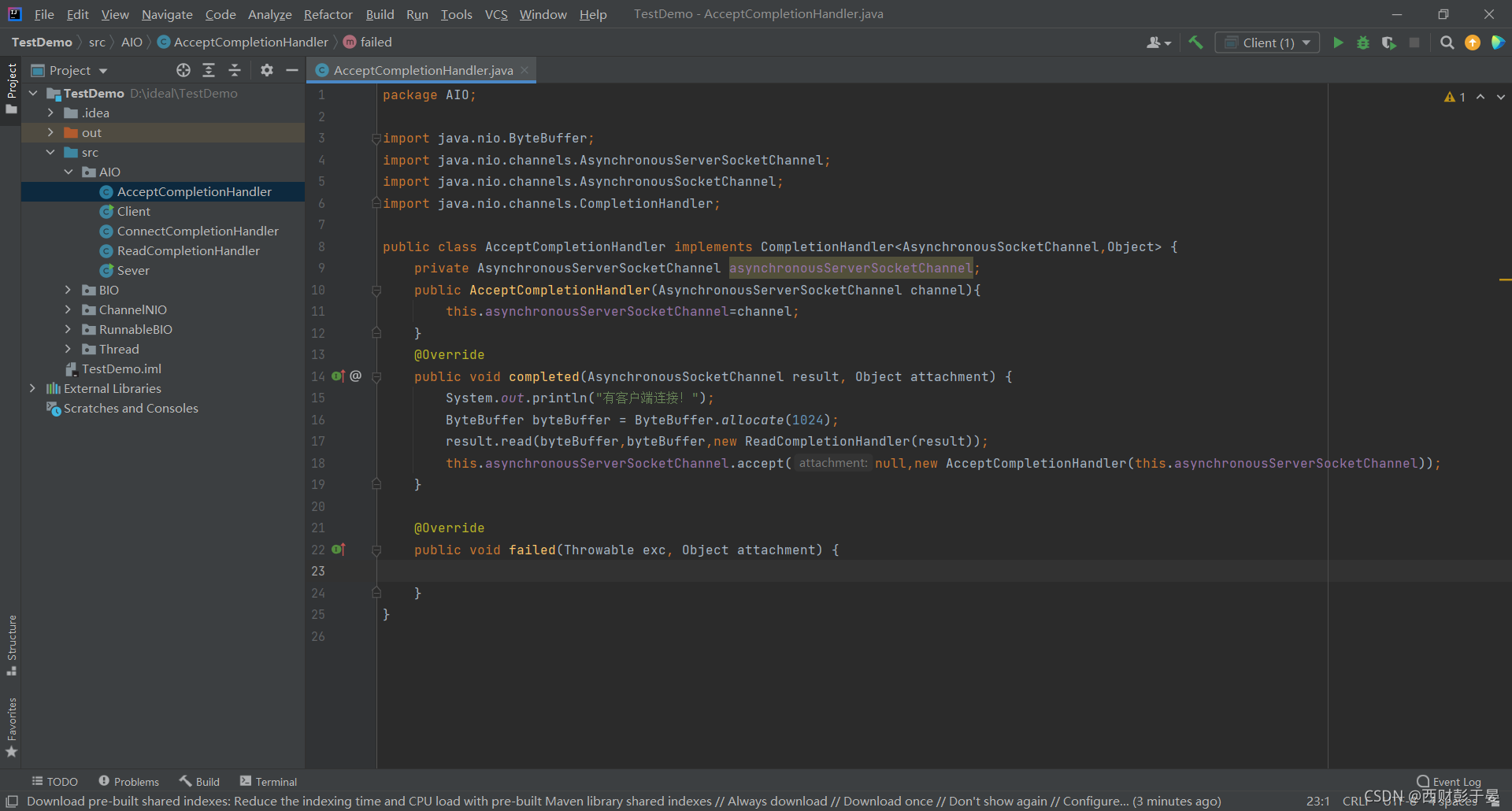Hide the Project panel with minus icon

[292, 70]
